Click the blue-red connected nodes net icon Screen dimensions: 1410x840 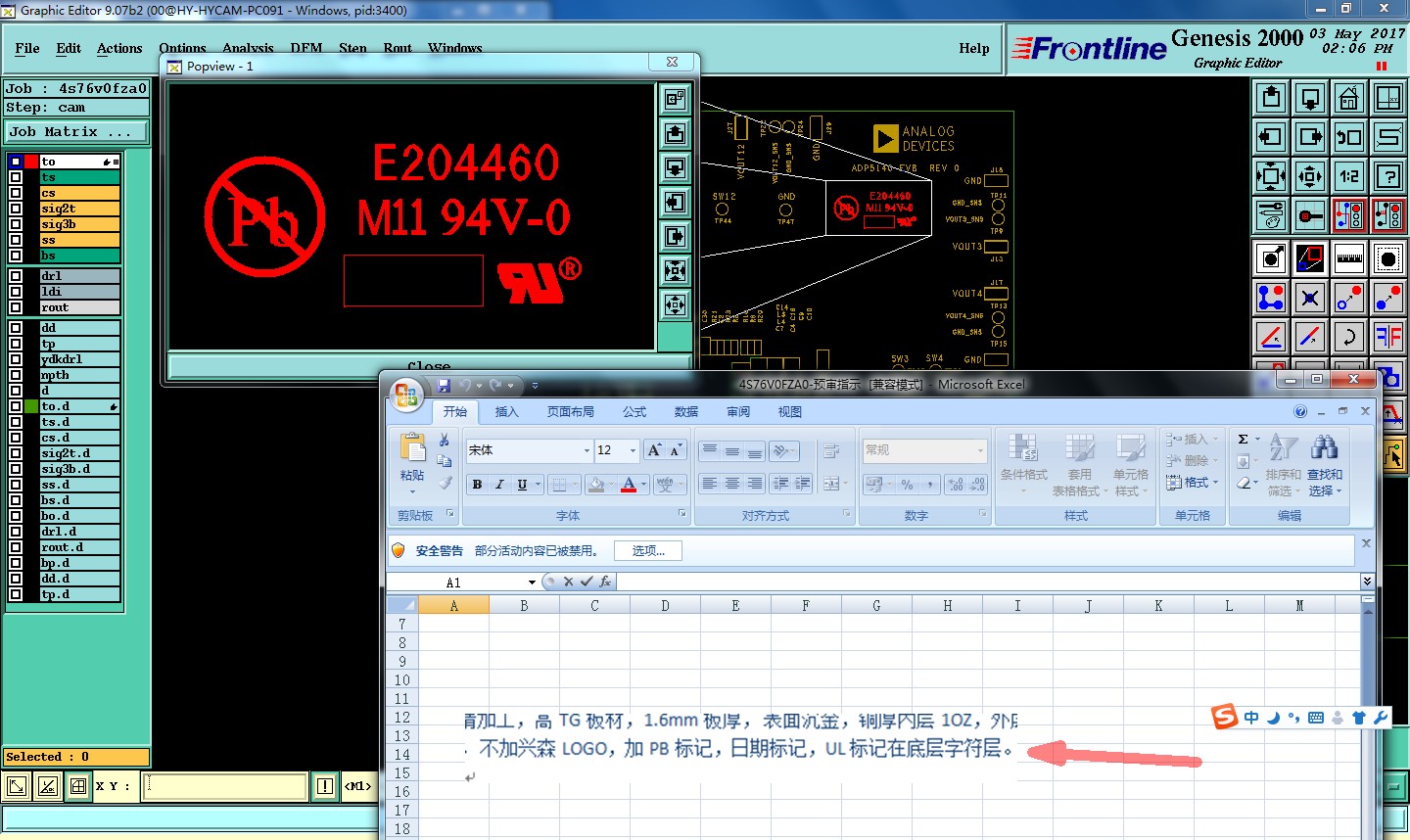pyautogui.click(x=1271, y=298)
